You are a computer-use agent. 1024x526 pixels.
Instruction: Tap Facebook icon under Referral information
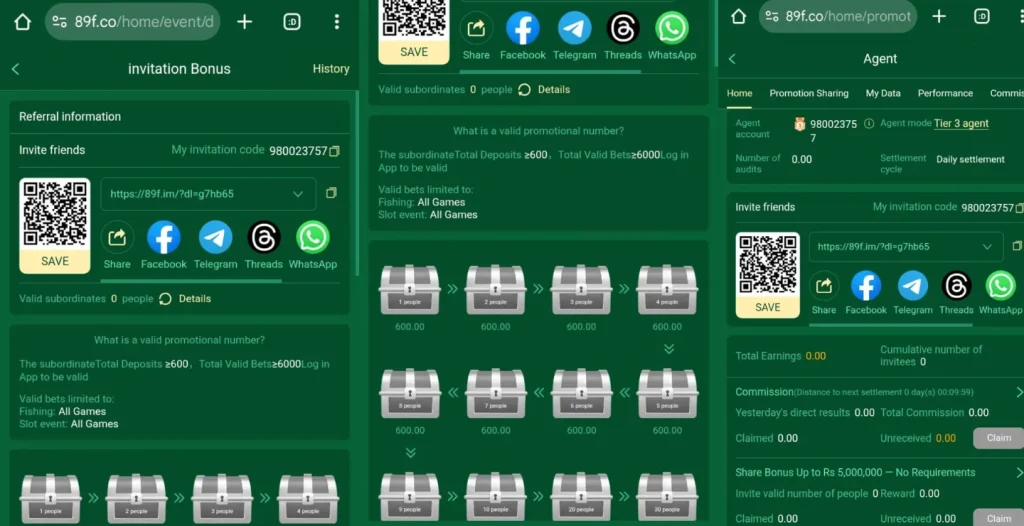164,238
